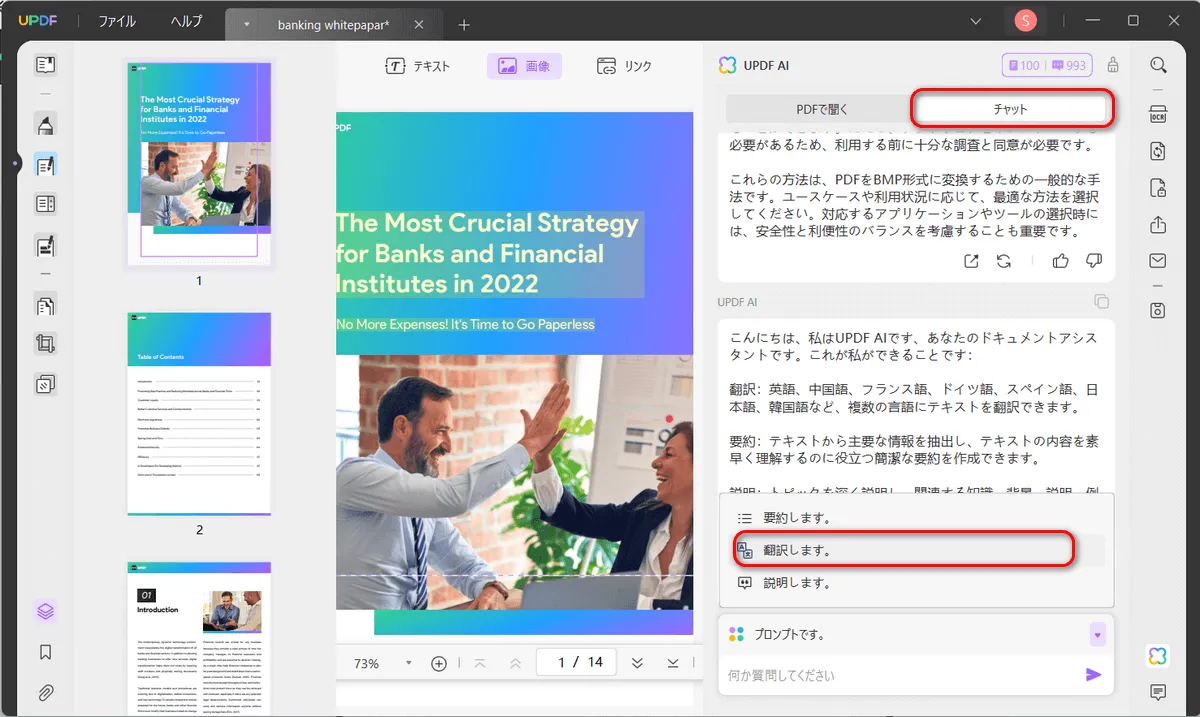Select the Crop pages tool
This screenshot has width=1200, height=717.
click(x=45, y=344)
